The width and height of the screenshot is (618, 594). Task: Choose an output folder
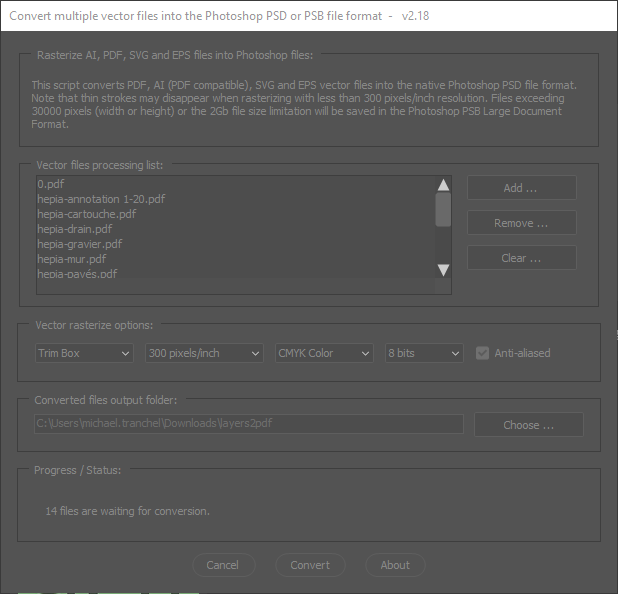click(528, 425)
